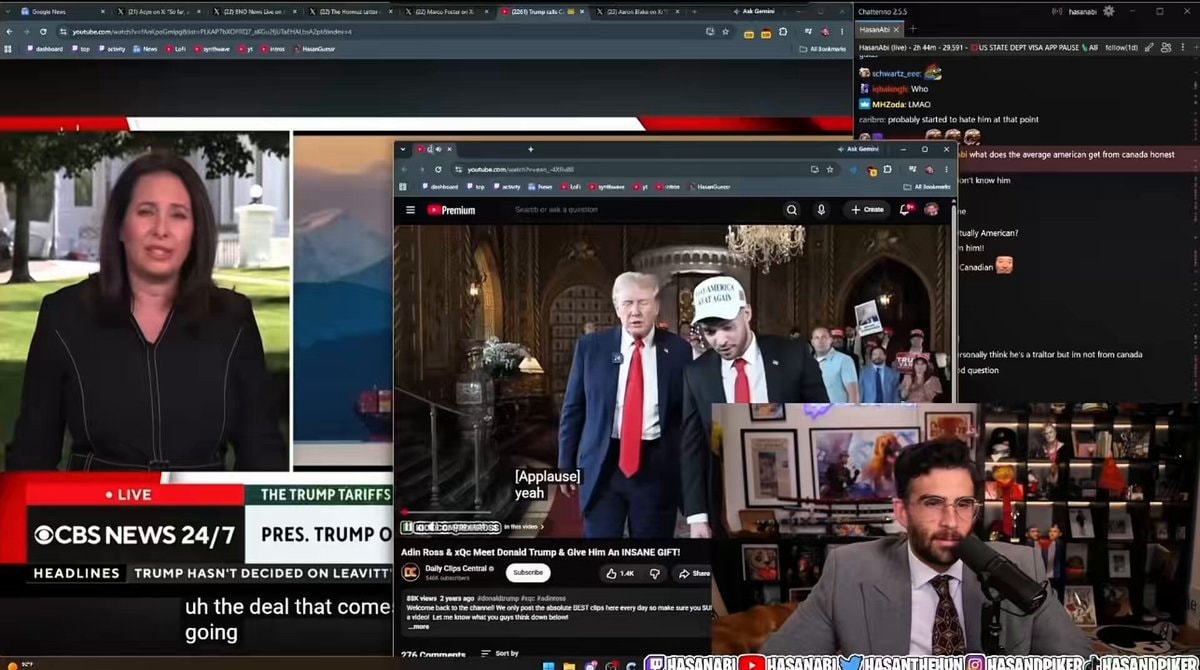Open File Explorer from taskbar
The width and height of the screenshot is (1200, 670).
(568, 665)
